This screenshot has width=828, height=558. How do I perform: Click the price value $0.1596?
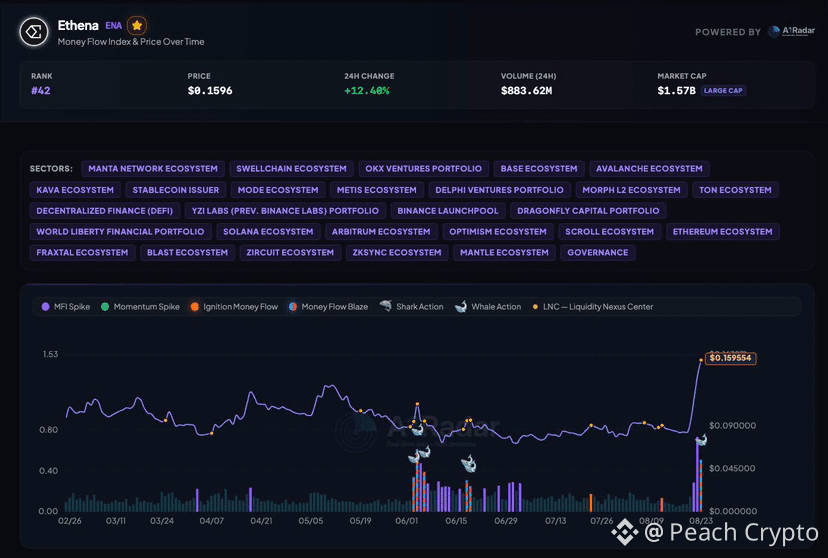coord(210,91)
